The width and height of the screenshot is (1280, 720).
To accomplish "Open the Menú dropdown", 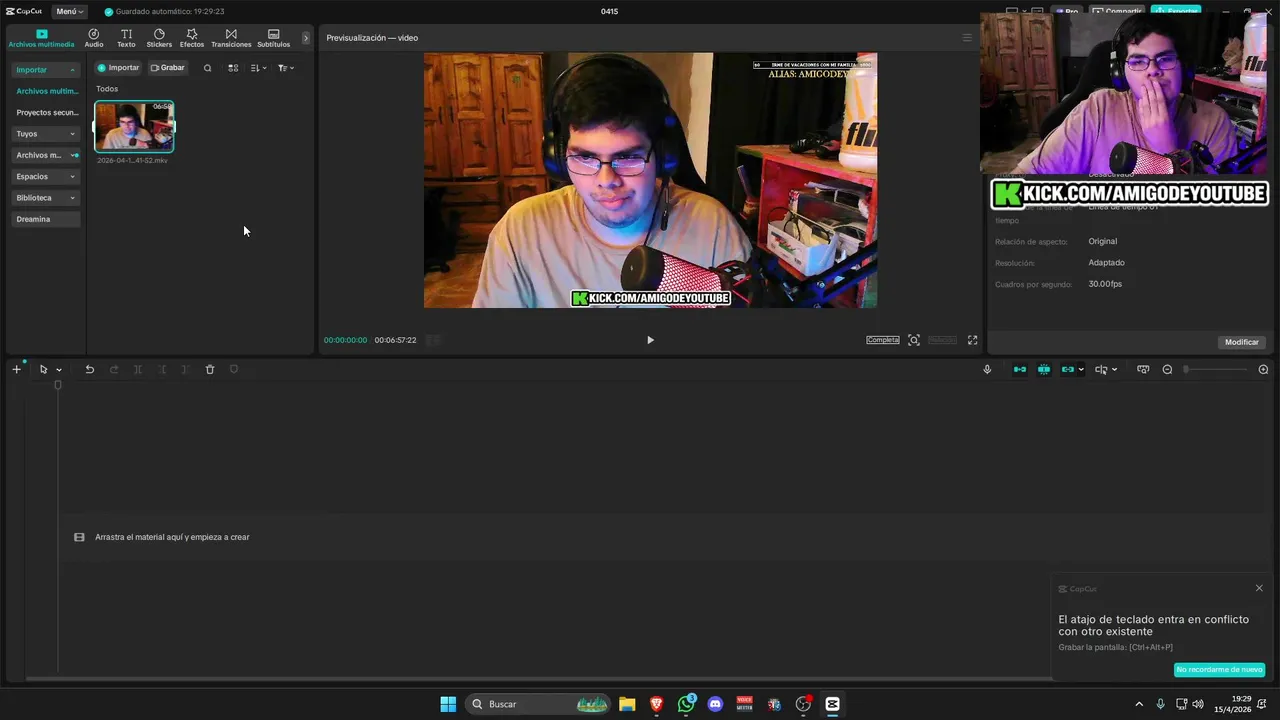I will (x=70, y=11).
